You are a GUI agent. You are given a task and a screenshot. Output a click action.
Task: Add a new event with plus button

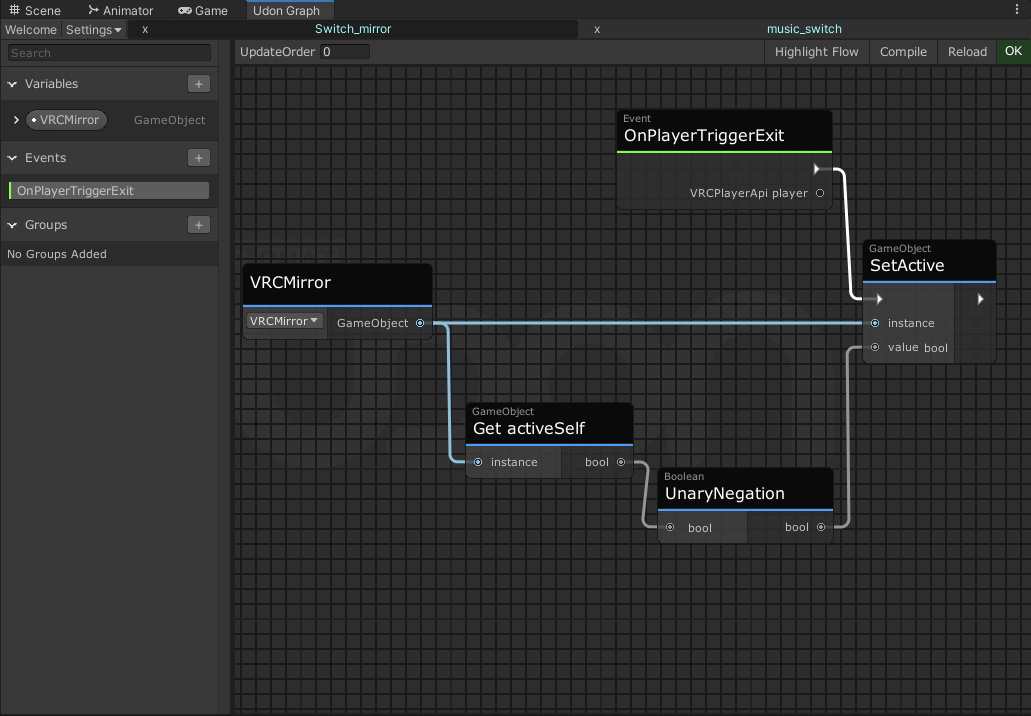198,158
